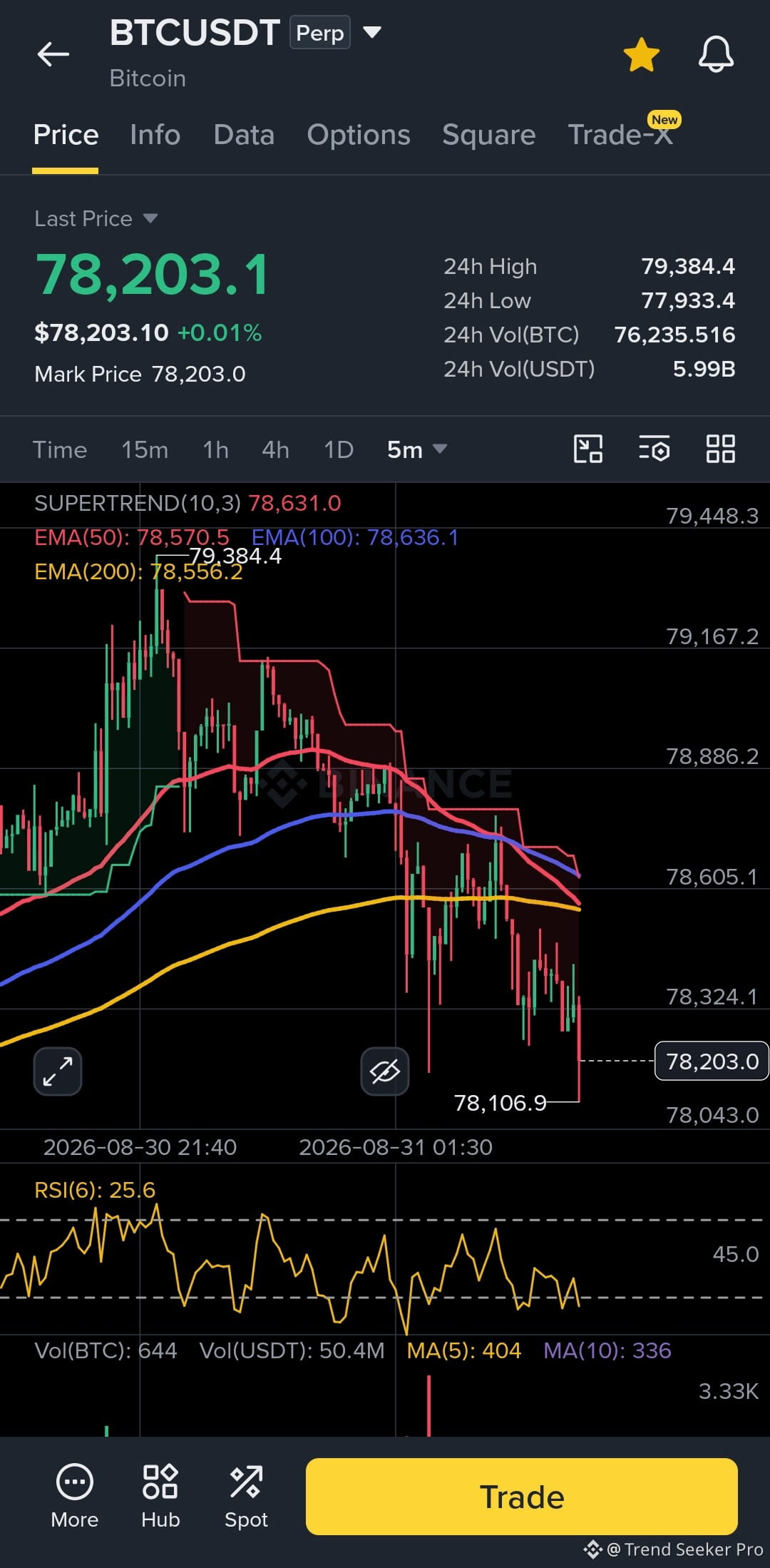Toggle the hide-indicators eye icon
This screenshot has width=770, height=1568.
pyautogui.click(x=385, y=1071)
